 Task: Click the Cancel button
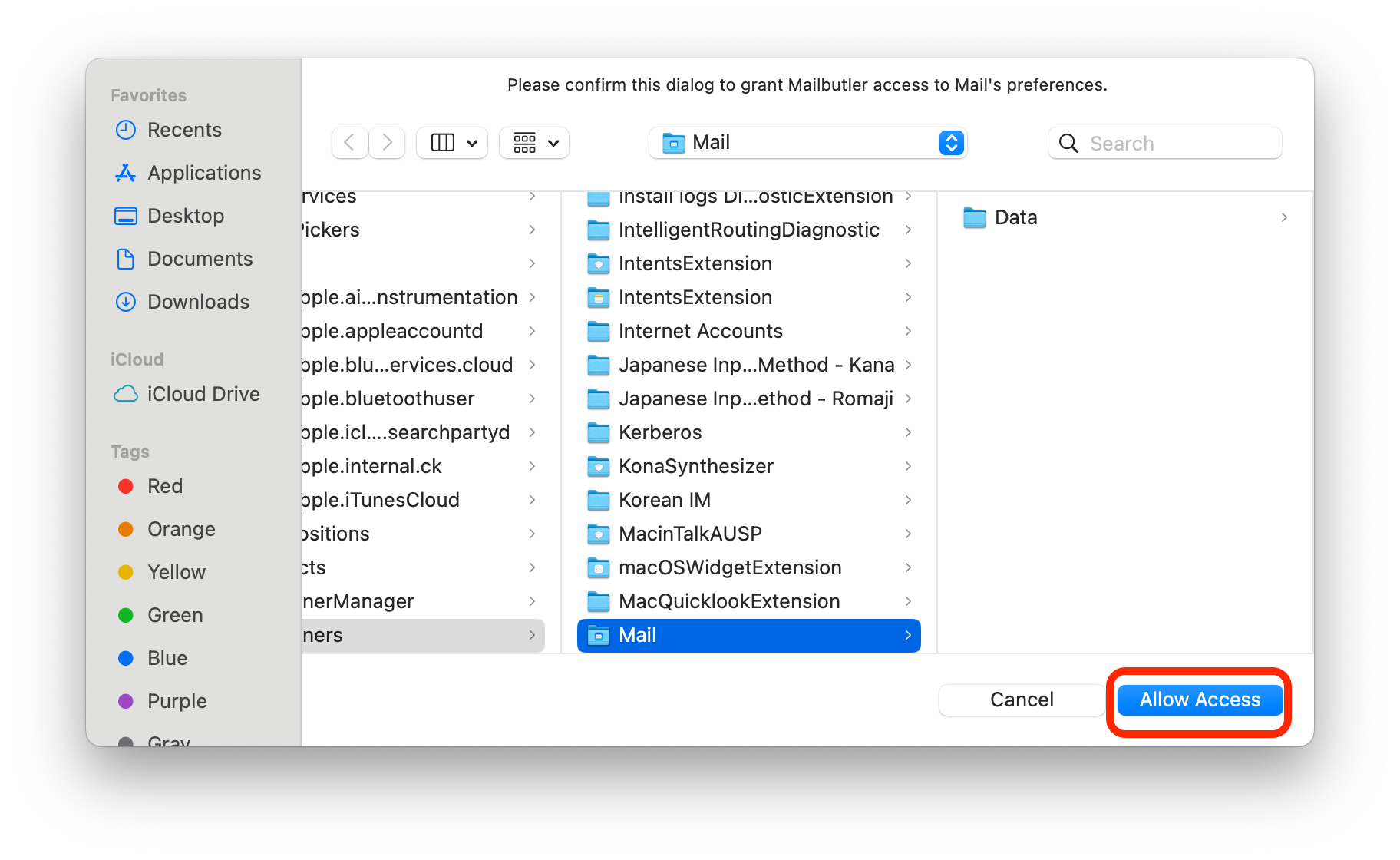1022,700
